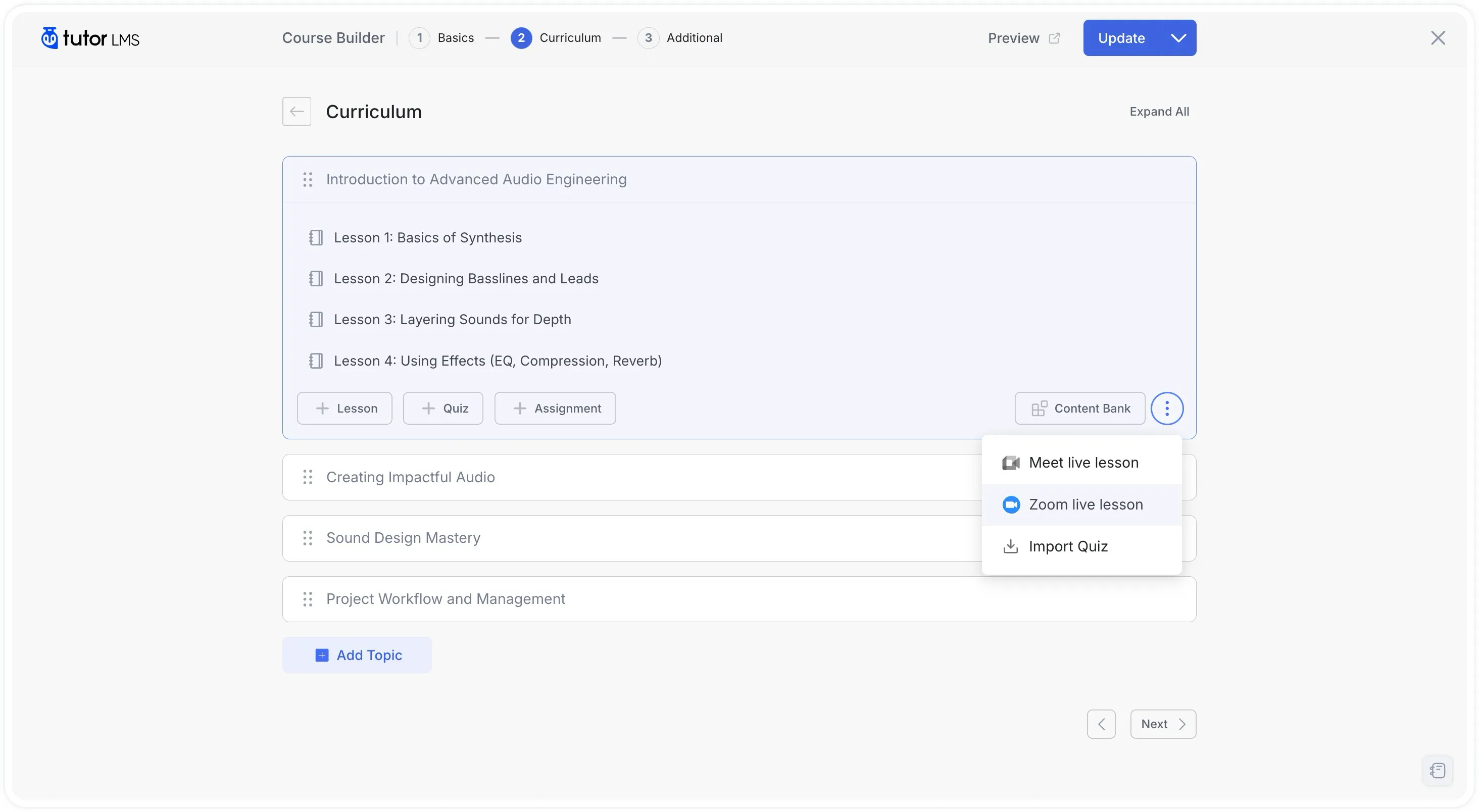The width and height of the screenshot is (1479, 812).
Task: Click lesson icon for Lesson 4: Using Effects
Action: (x=316, y=361)
